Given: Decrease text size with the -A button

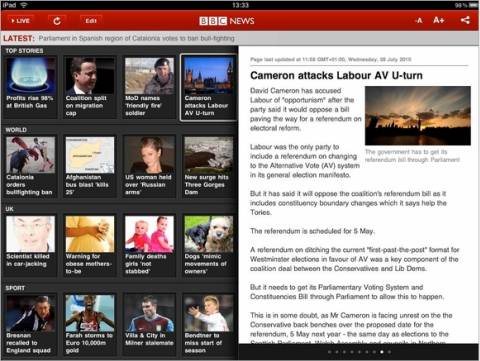Looking at the screenshot, I should (418, 21).
